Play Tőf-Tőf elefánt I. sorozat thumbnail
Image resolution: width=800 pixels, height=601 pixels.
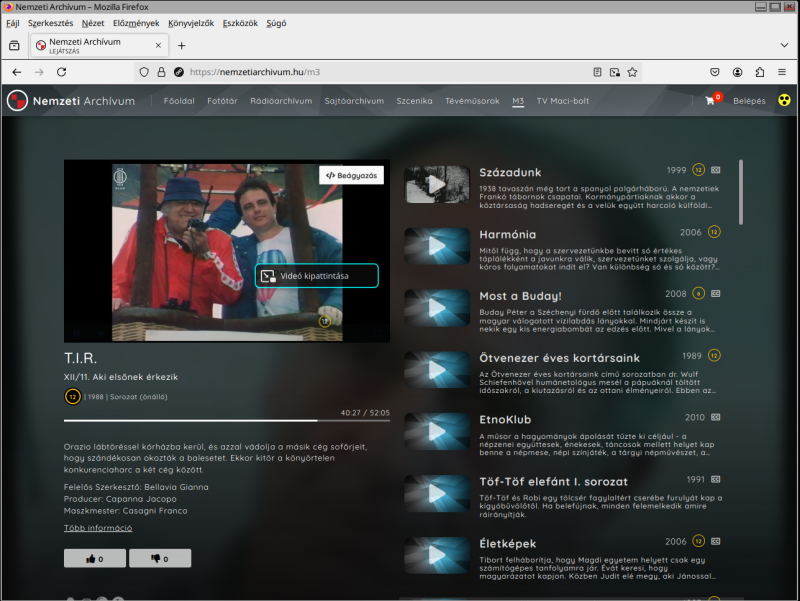tap(437, 493)
